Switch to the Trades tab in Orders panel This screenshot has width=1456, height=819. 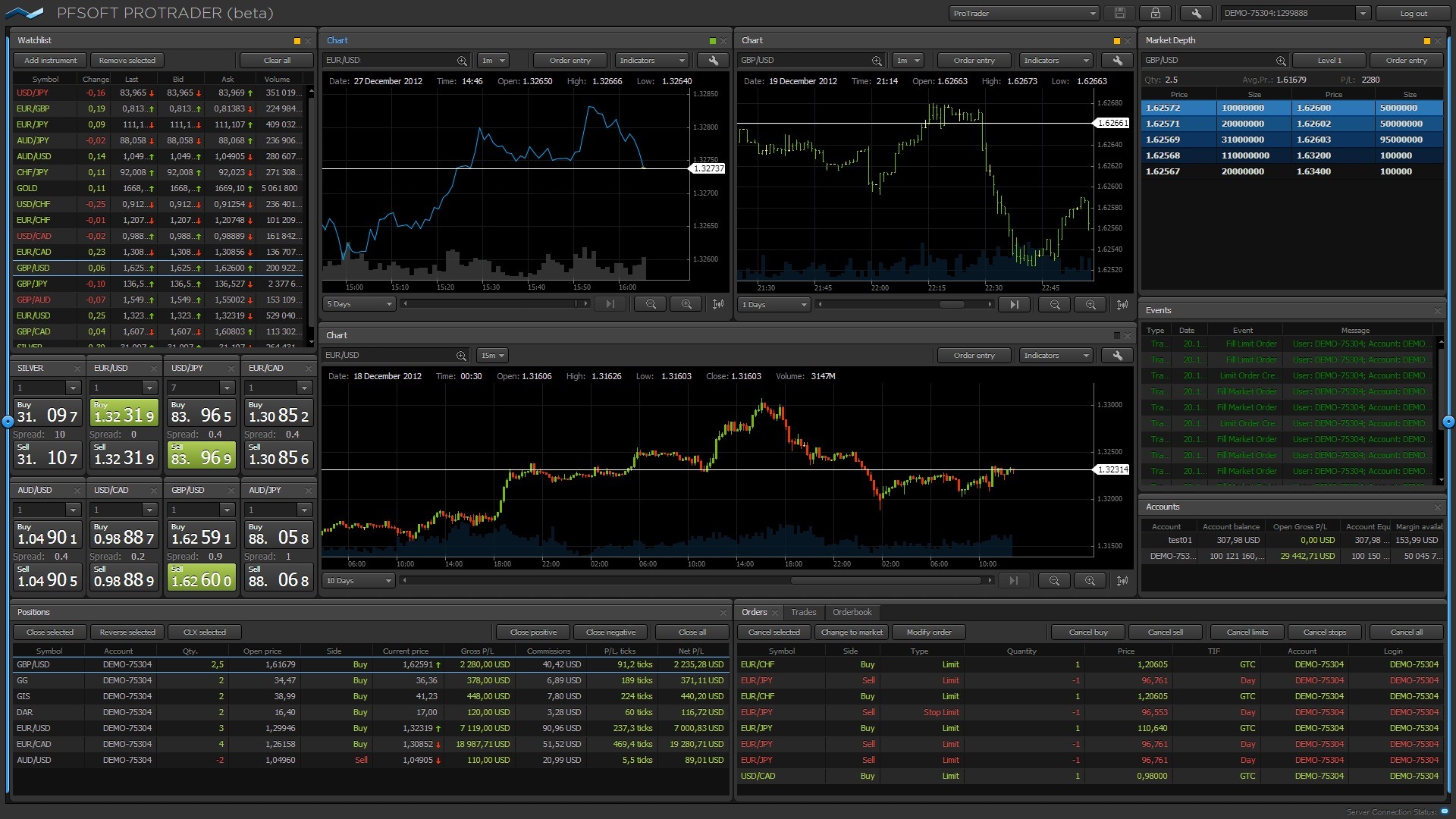tap(804, 612)
